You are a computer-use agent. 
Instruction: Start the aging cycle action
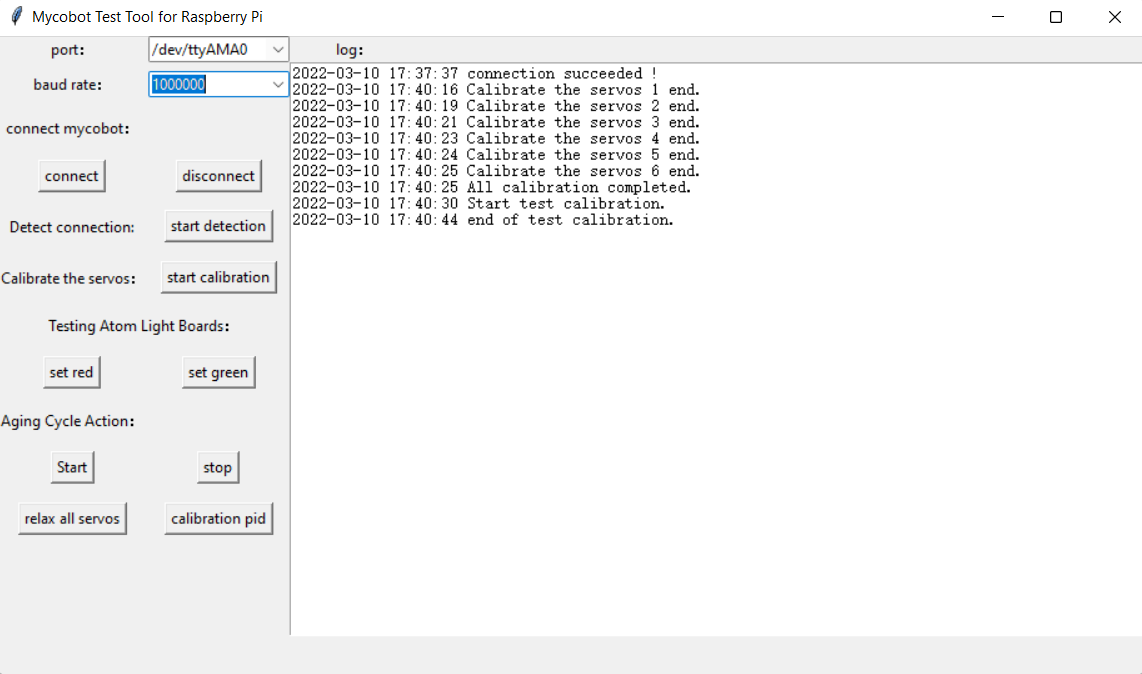(72, 467)
